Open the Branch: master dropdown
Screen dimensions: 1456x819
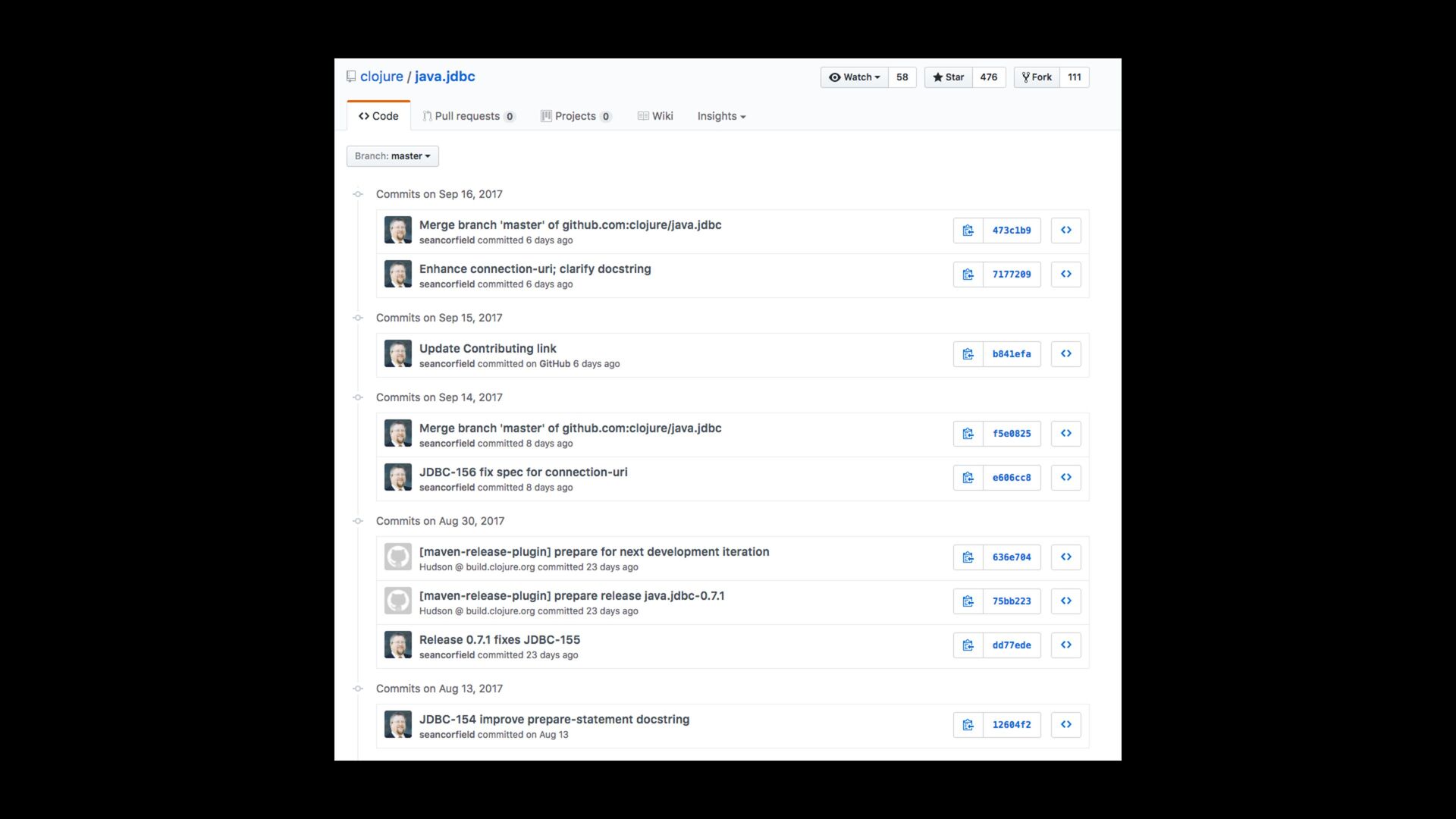pyautogui.click(x=392, y=156)
